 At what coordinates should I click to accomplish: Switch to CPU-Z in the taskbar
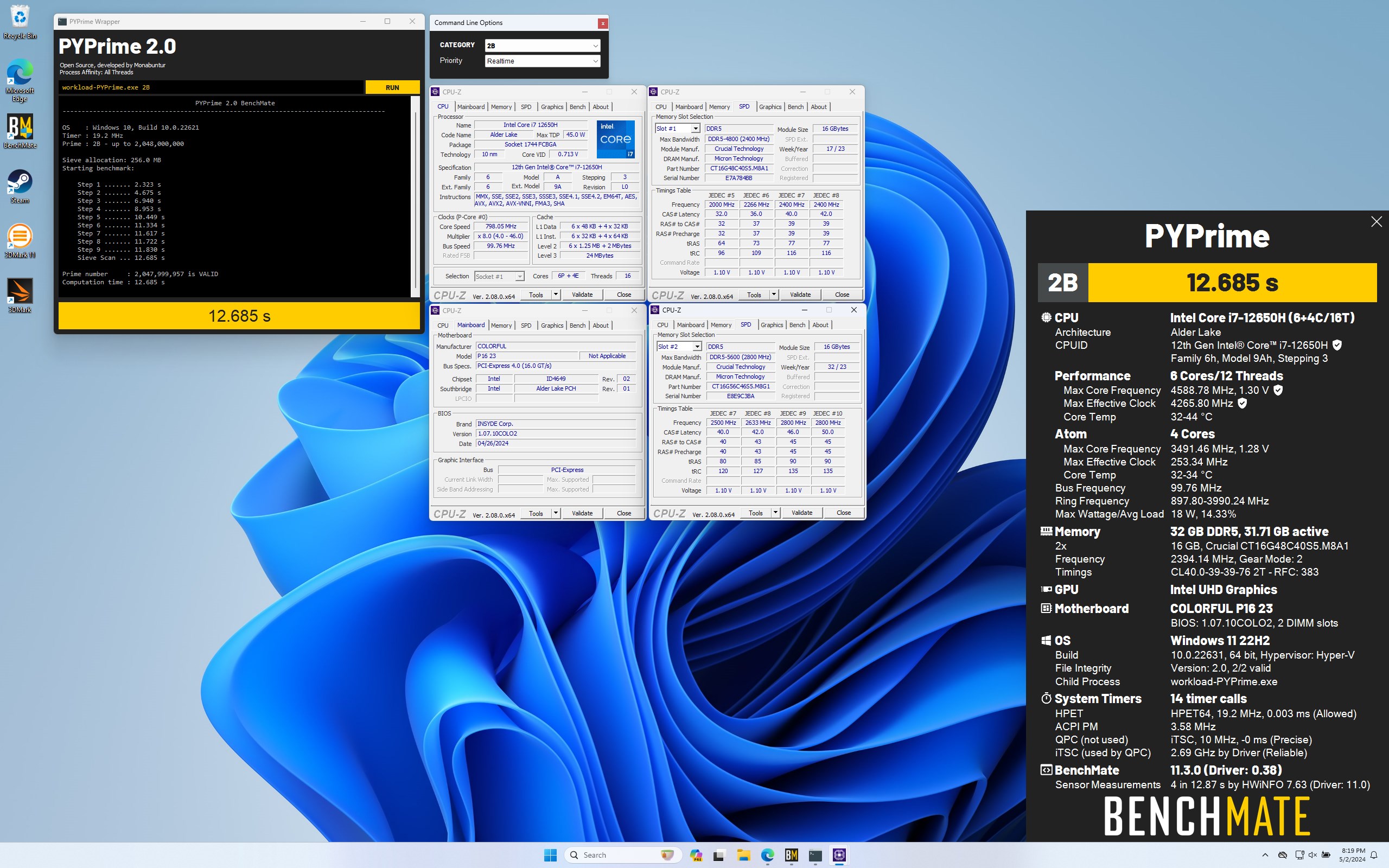click(x=839, y=855)
